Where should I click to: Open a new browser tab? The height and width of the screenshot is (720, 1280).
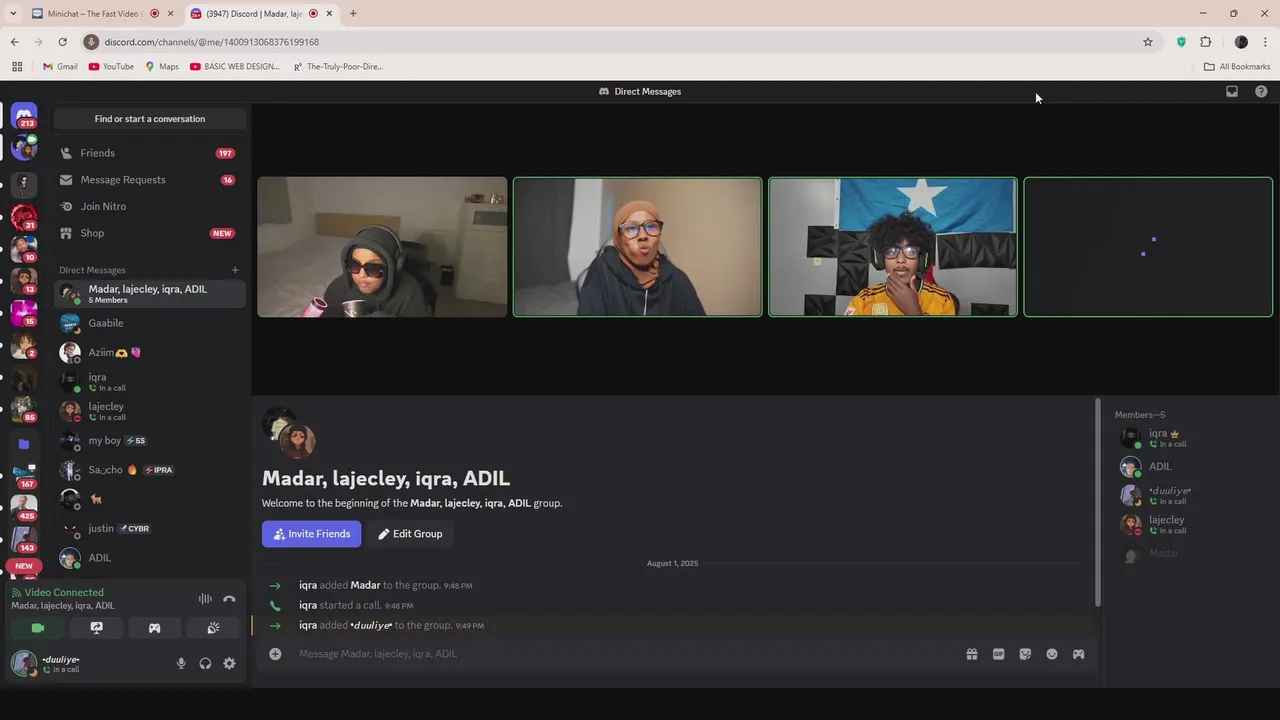[353, 14]
